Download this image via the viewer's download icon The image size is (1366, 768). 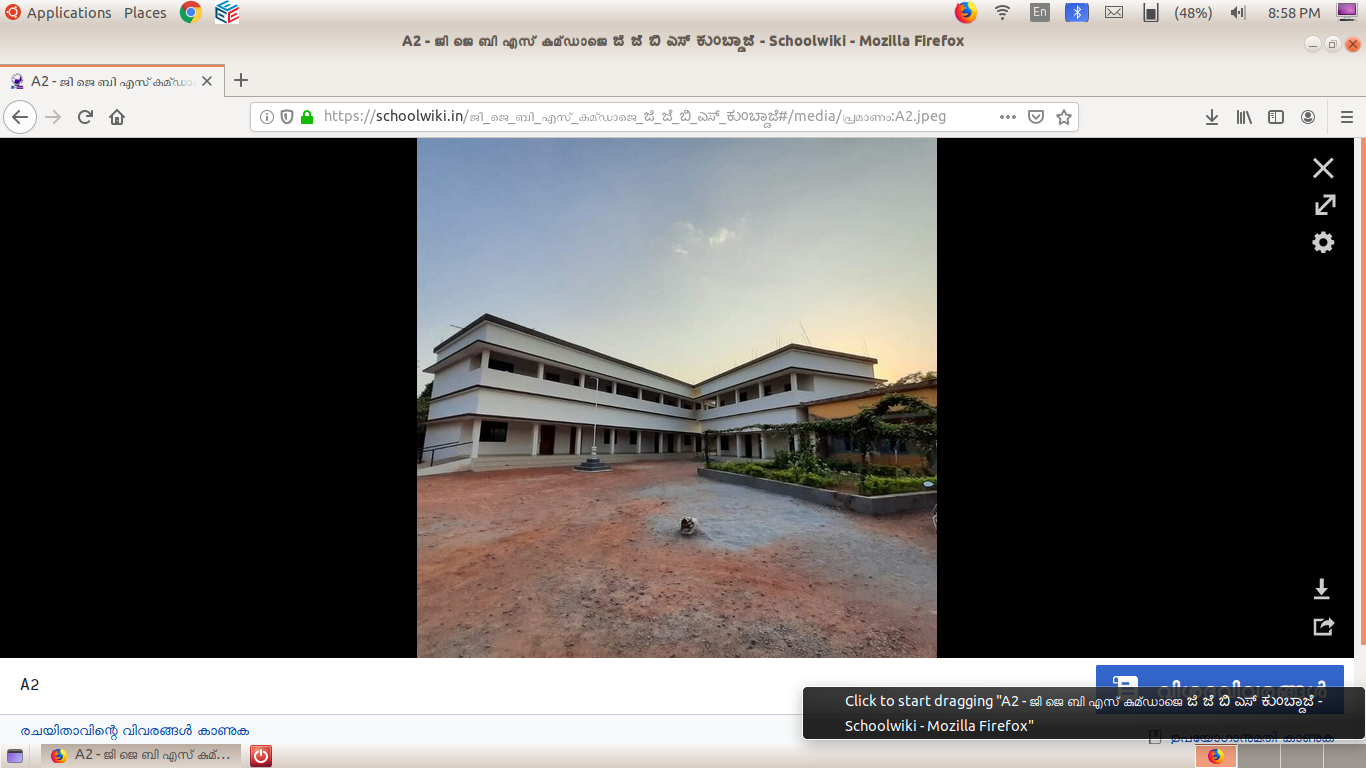pos(1322,589)
